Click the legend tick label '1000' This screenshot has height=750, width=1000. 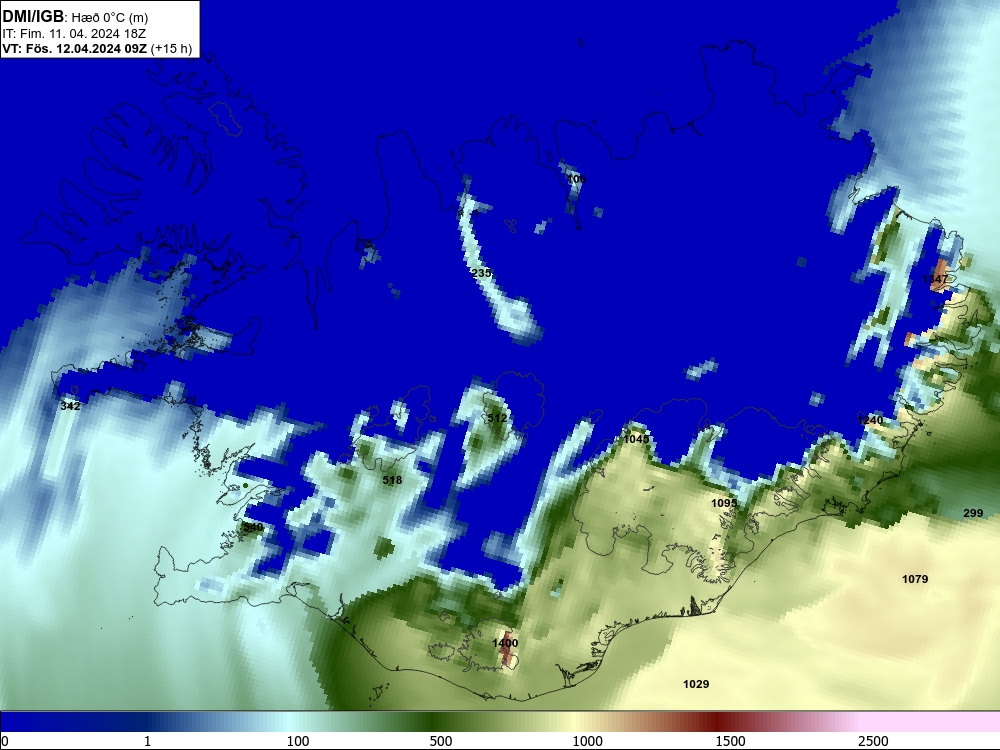click(587, 741)
